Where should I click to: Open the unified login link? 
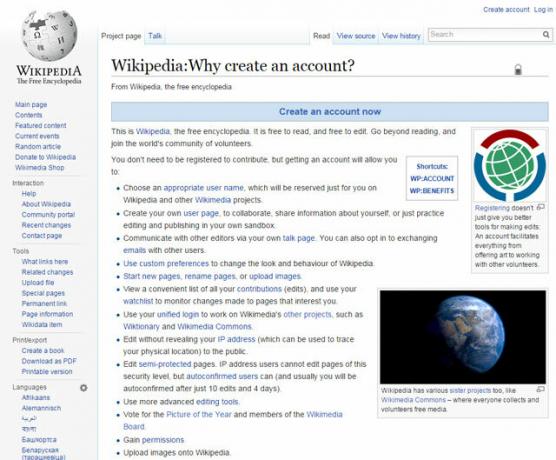(x=178, y=315)
